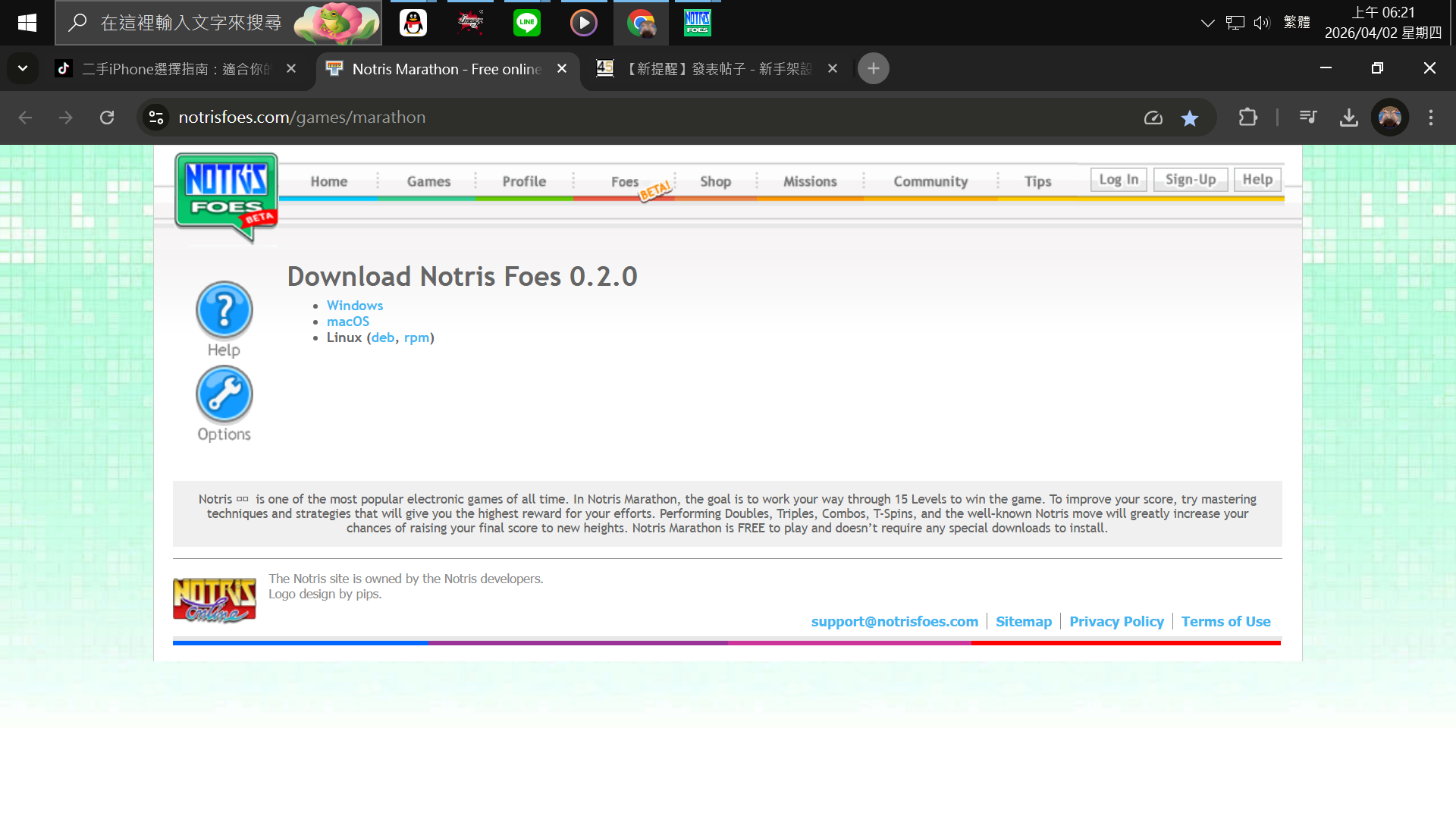The image size is (1456, 819).
Task: Open the Chrome profile avatar
Action: [1390, 118]
